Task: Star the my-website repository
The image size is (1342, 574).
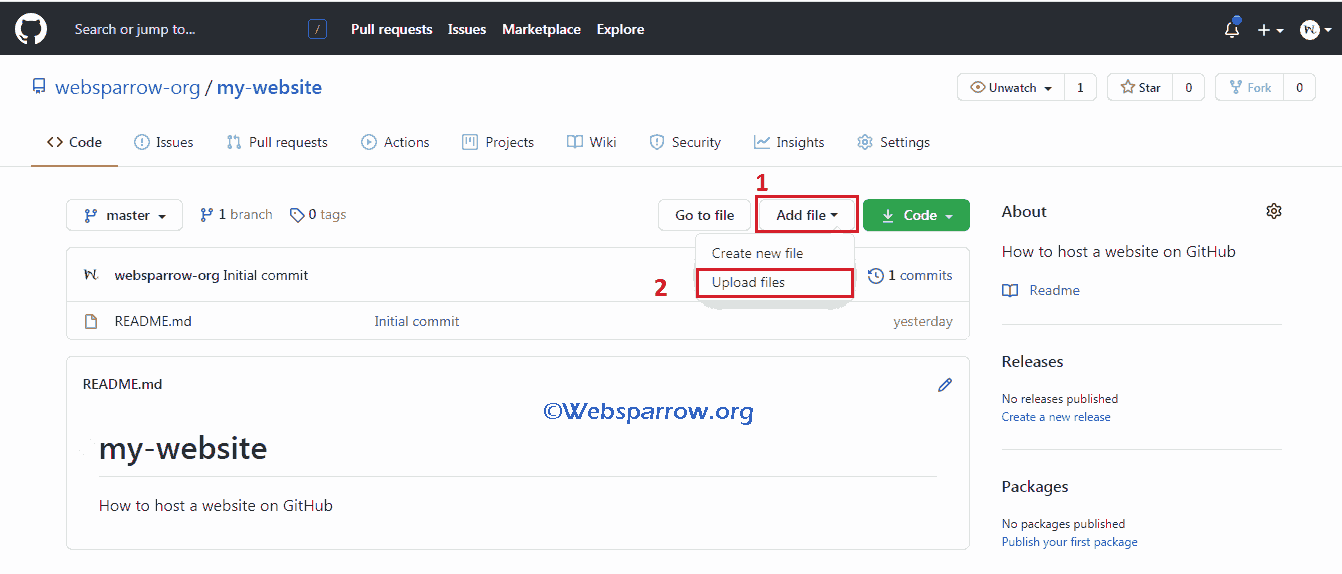Action: 1140,88
